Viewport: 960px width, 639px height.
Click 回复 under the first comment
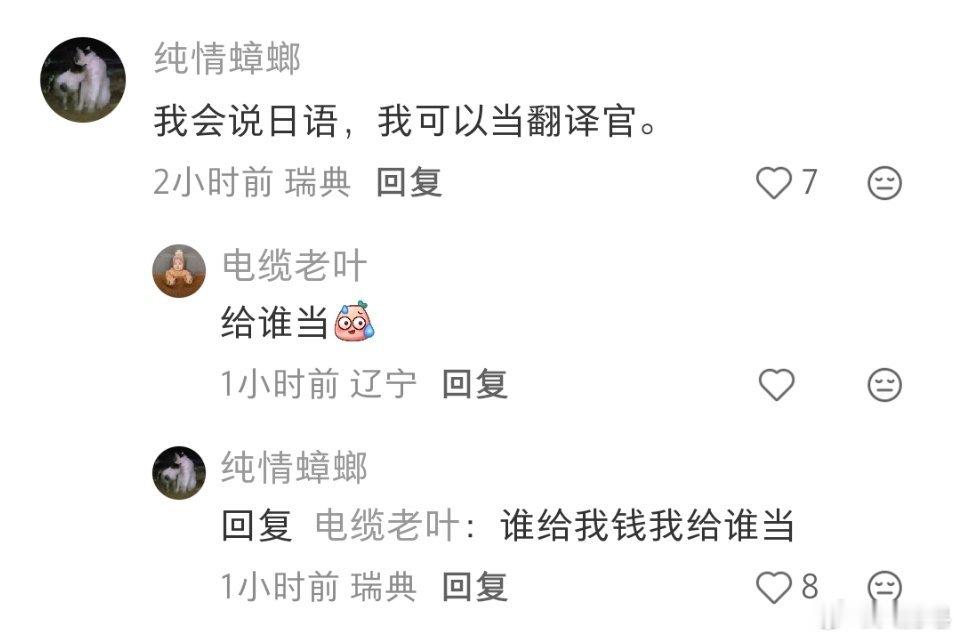tap(409, 182)
